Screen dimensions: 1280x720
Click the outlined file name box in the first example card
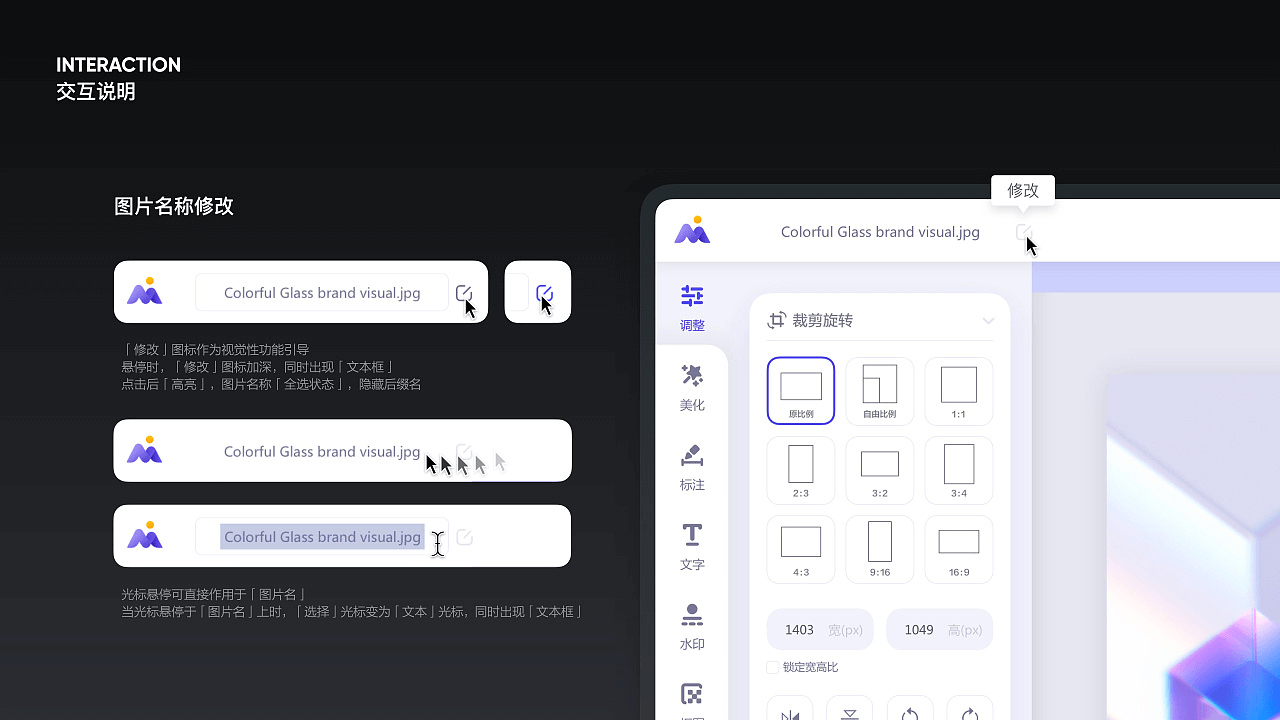point(322,293)
